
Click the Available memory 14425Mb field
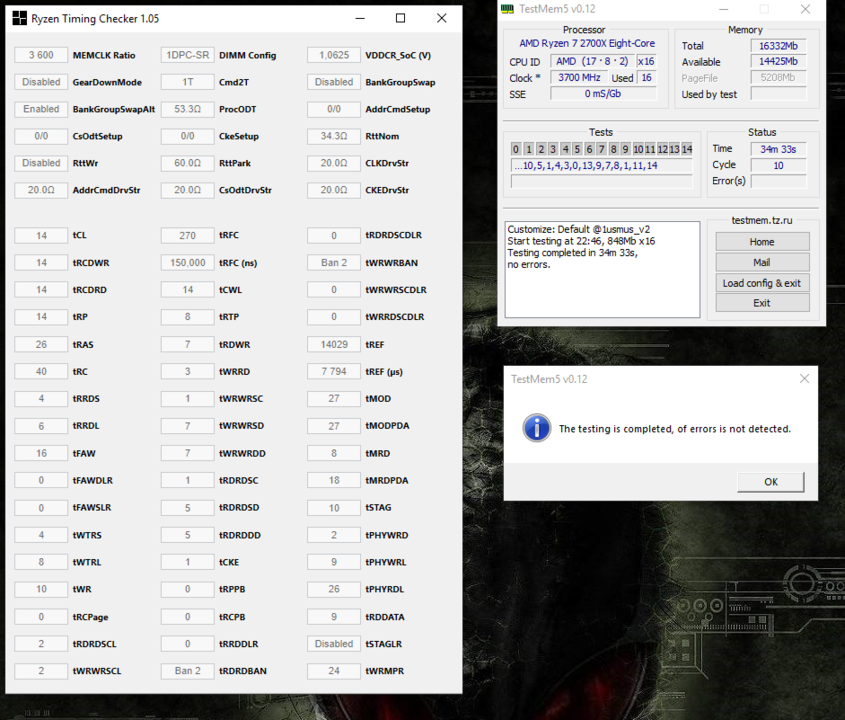point(778,61)
